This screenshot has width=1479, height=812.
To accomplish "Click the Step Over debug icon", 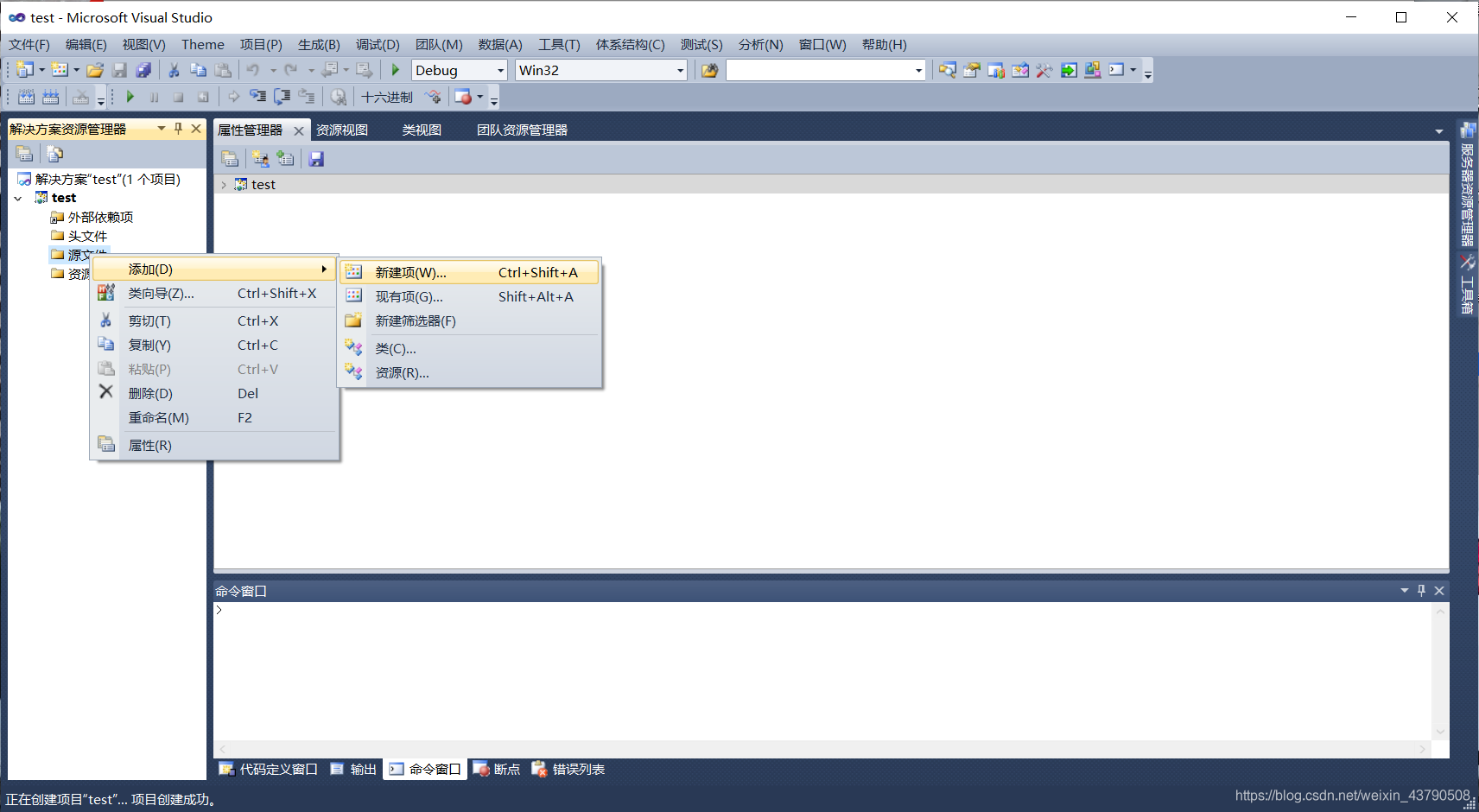I will coord(282,97).
